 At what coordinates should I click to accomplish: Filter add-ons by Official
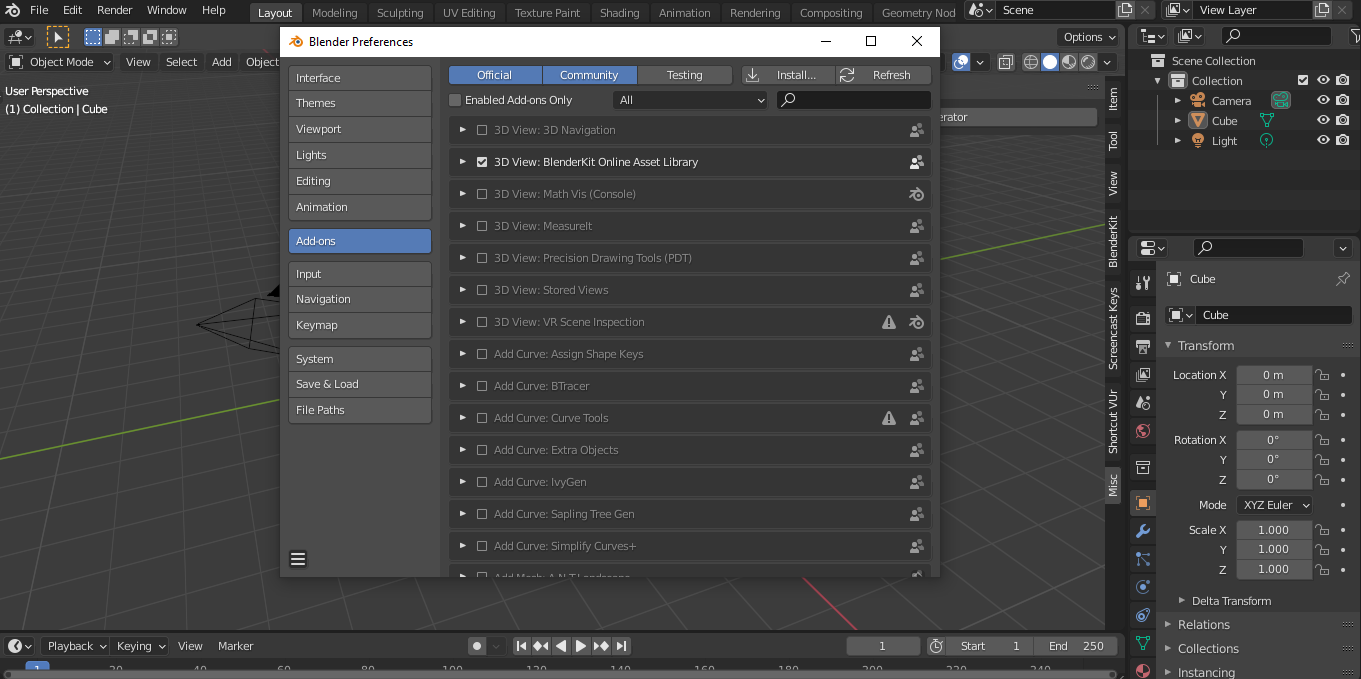coord(495,75)
